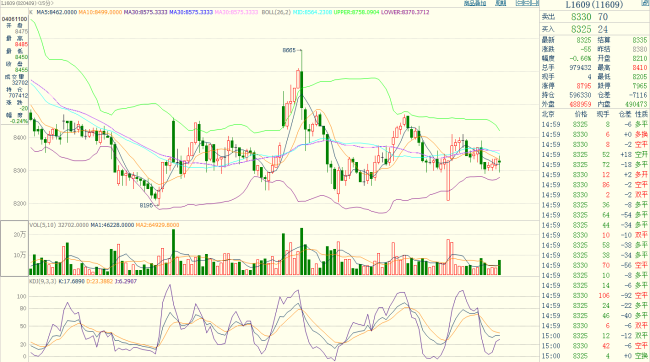The image size is (650, 362).
Task: Click the KDJ(9,3,3) indicator label
Action: point(43,281)
